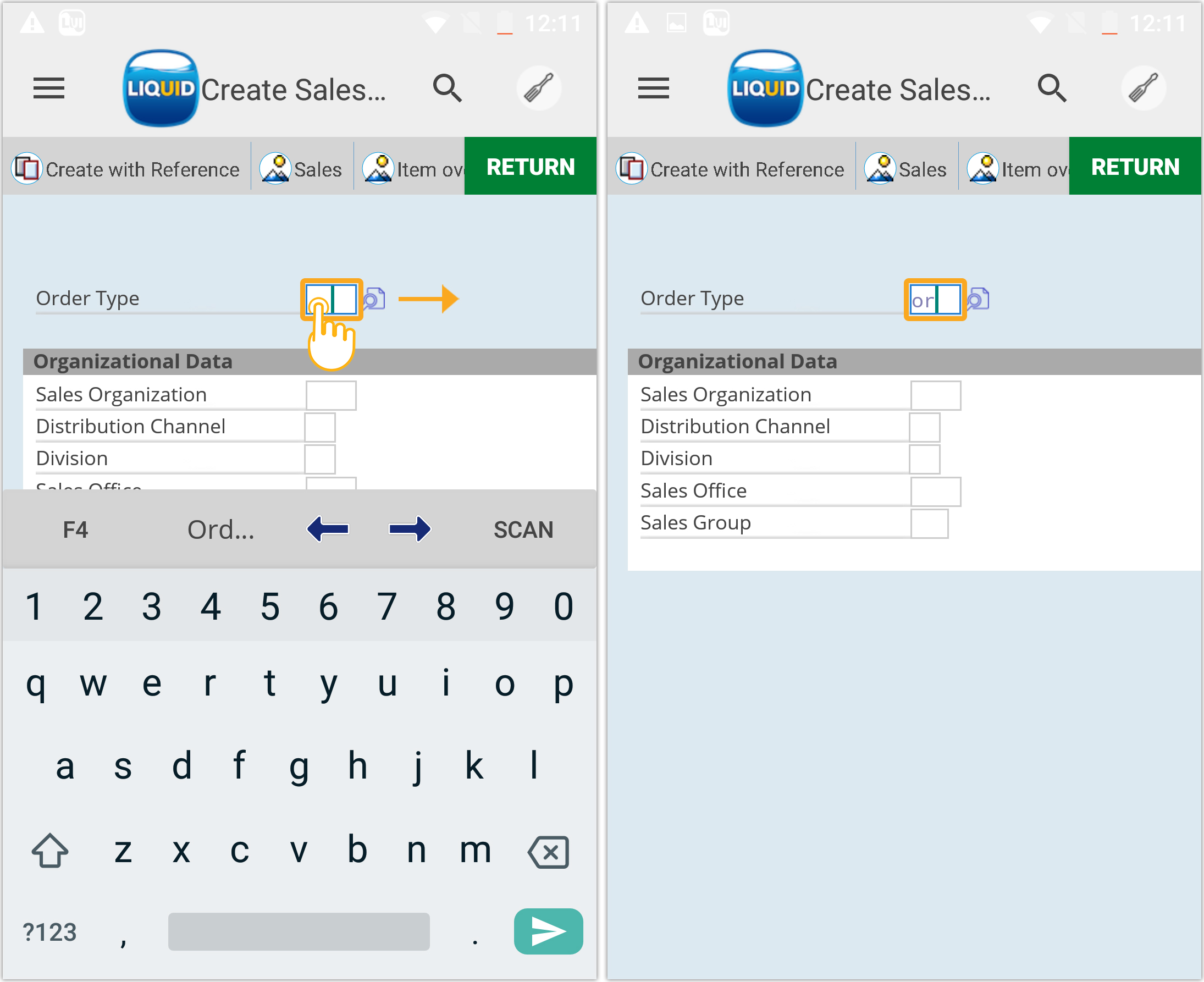Open Create with Reference on left screen
The height and width of the screenshot is (982, 1204).
(126, 169)
